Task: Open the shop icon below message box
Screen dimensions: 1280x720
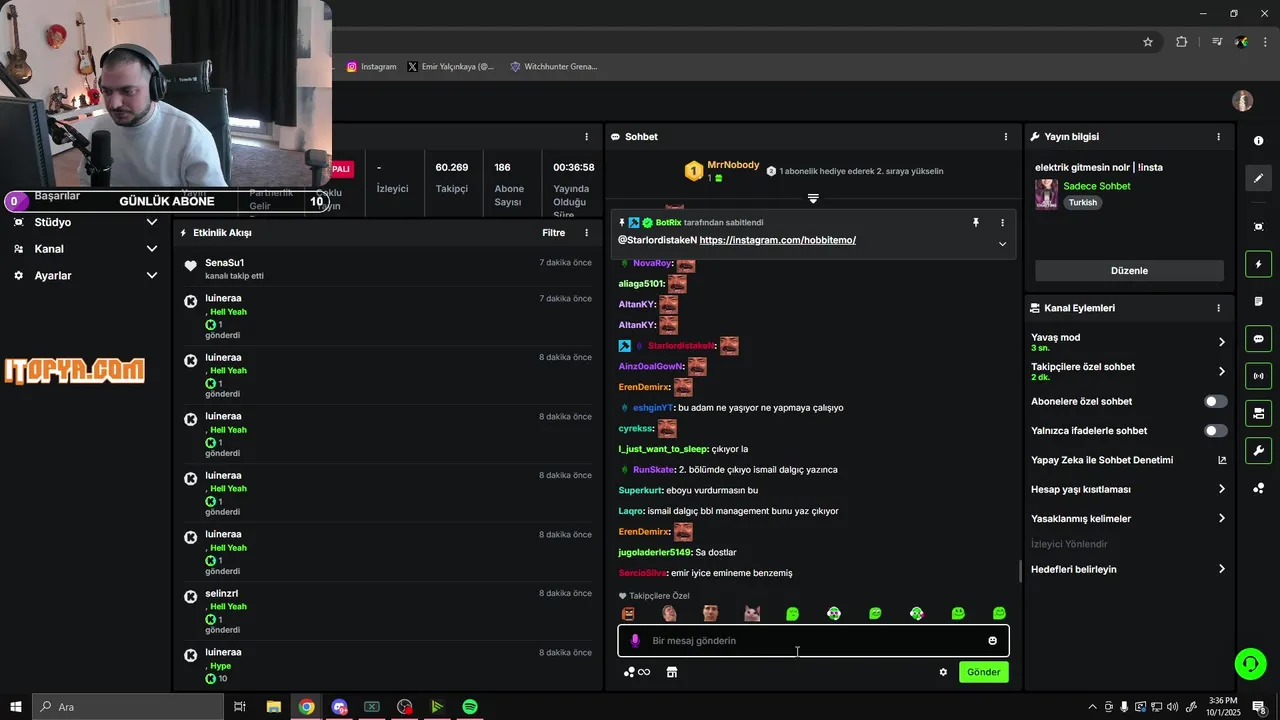Action: click(672, 672)
